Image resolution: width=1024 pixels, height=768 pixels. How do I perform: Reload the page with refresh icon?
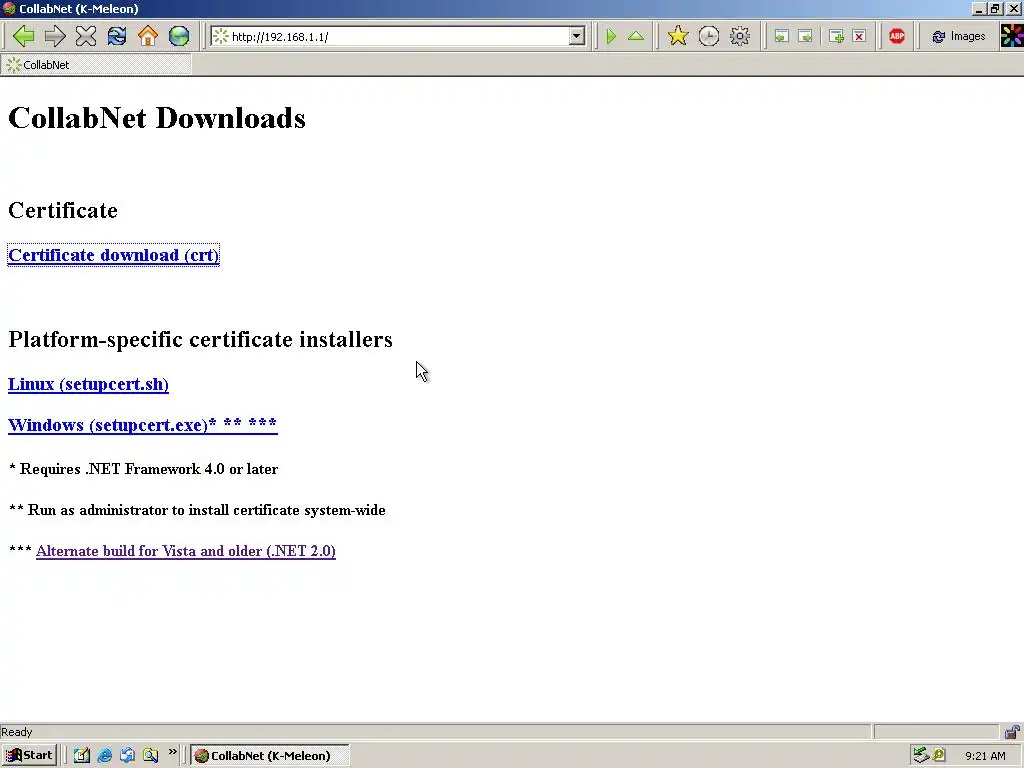point(117,36)
